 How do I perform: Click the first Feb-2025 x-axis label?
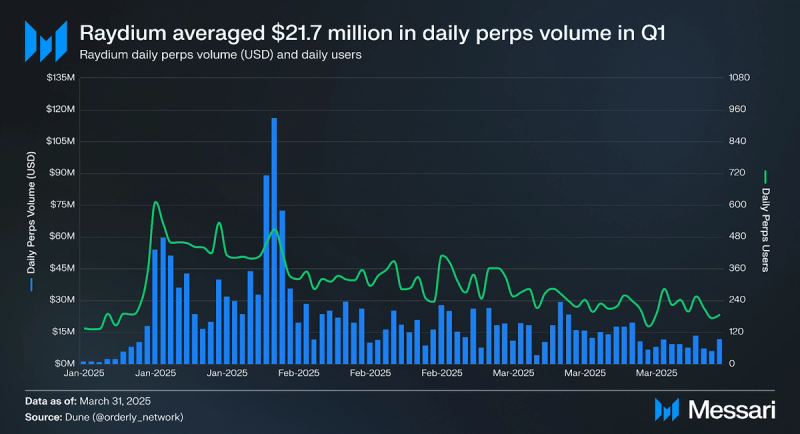298,373
